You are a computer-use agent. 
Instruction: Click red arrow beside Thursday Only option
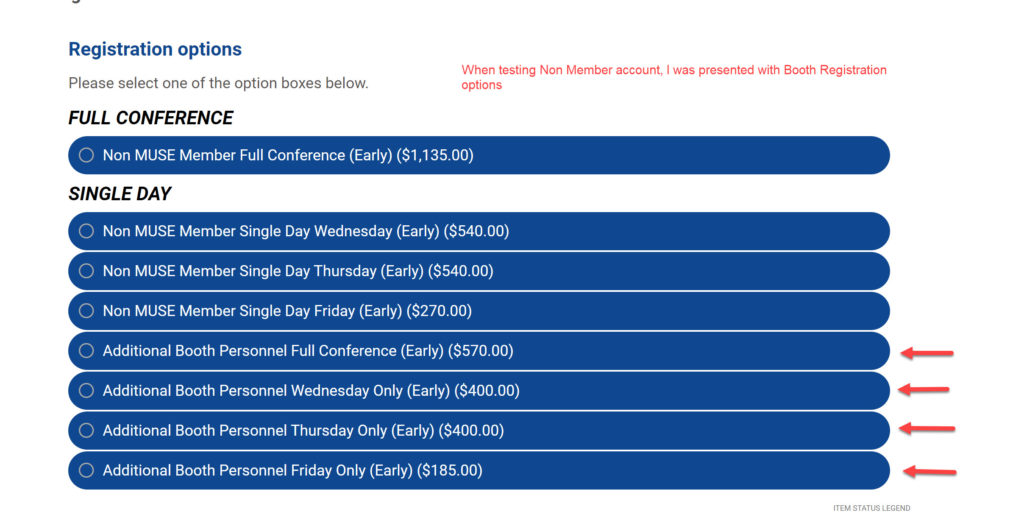[927, 429]
